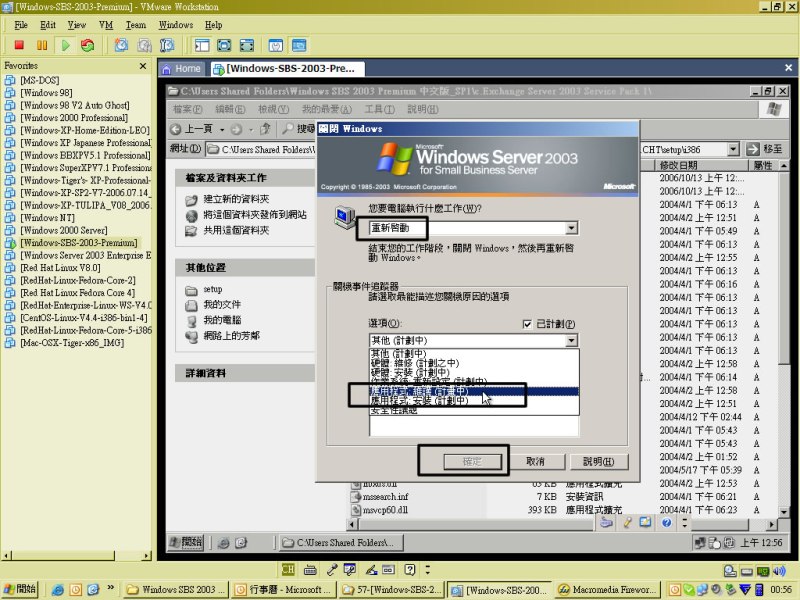
Task: Open the Explorer address bar dropdown
Action: (733, 149)
